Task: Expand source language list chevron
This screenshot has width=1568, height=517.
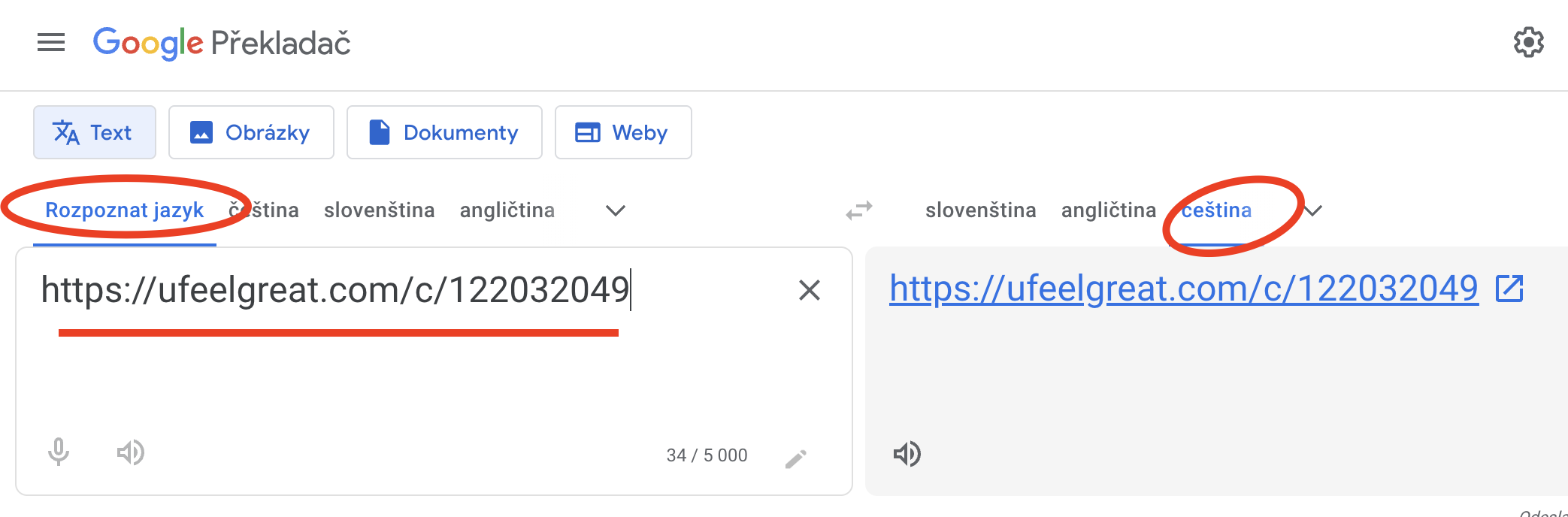Action: coord(616,211)
